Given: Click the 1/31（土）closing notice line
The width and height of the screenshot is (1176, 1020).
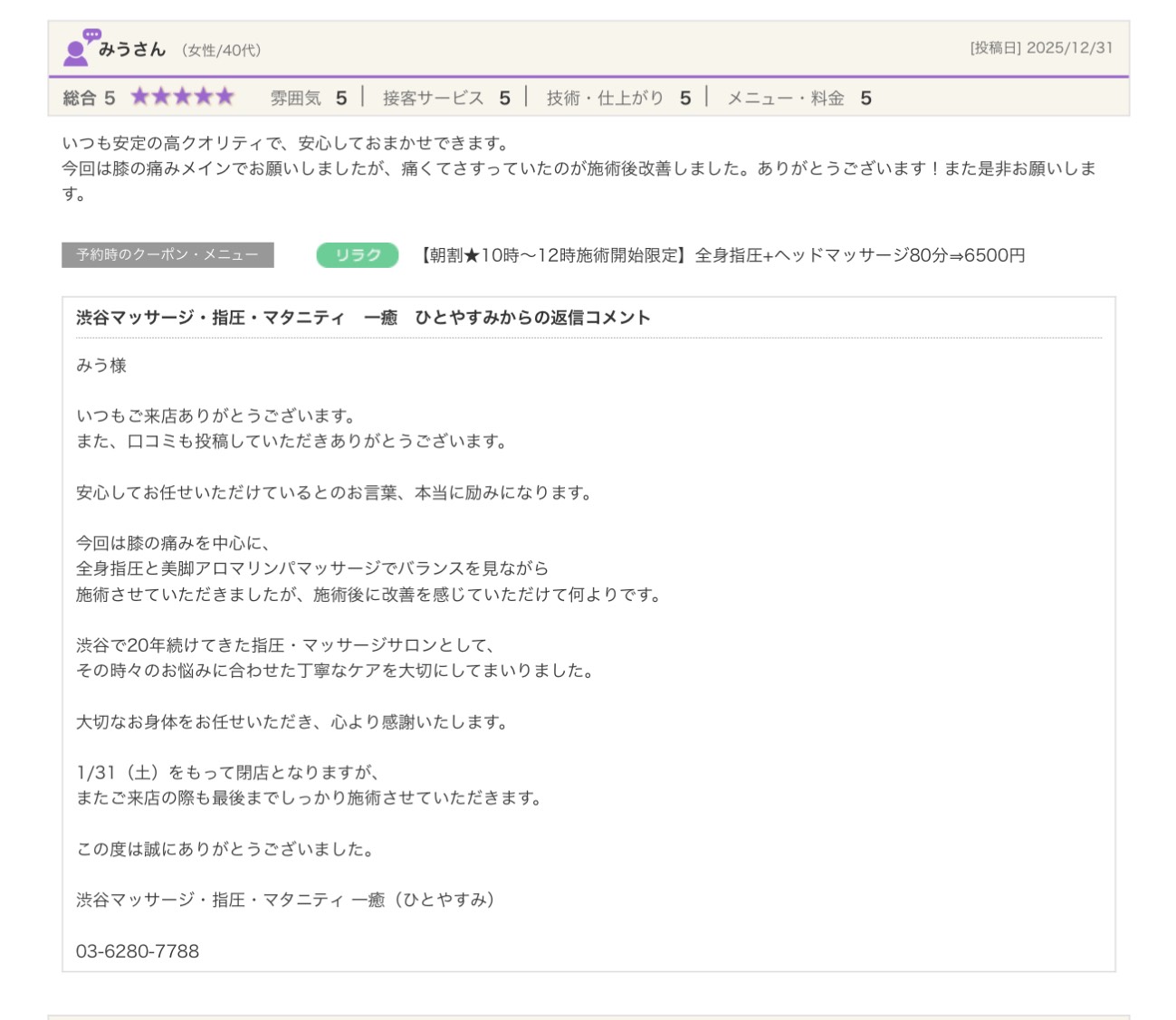Looking at the screenshot, I should pyautogui.click(x=227, y=773).
